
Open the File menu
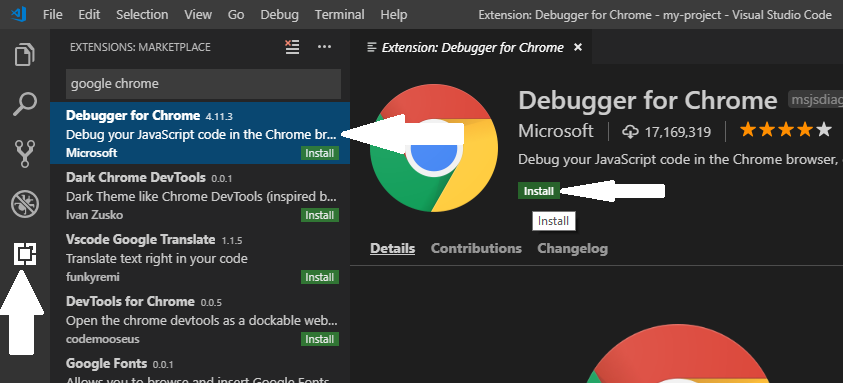click(x=53, y=15)
